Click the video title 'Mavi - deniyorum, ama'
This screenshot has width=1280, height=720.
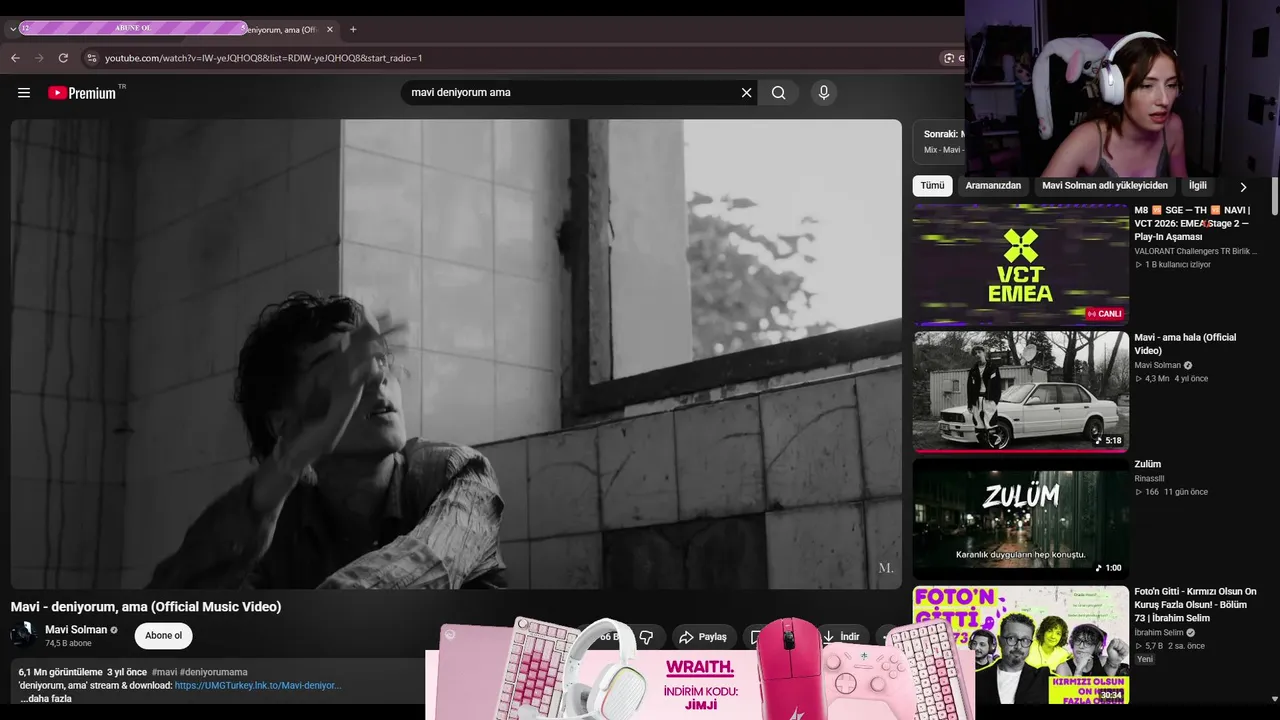pos(146,607)
